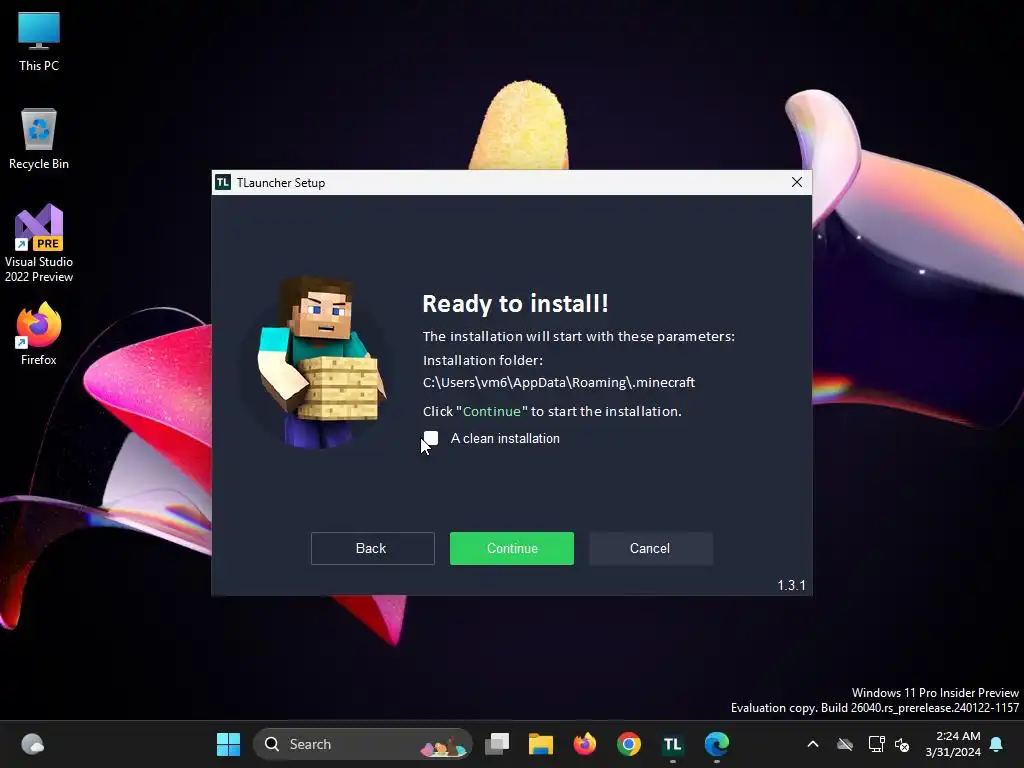Click the 'Ready to install!' heading
Screen dimensions: 1024x768
515,304
